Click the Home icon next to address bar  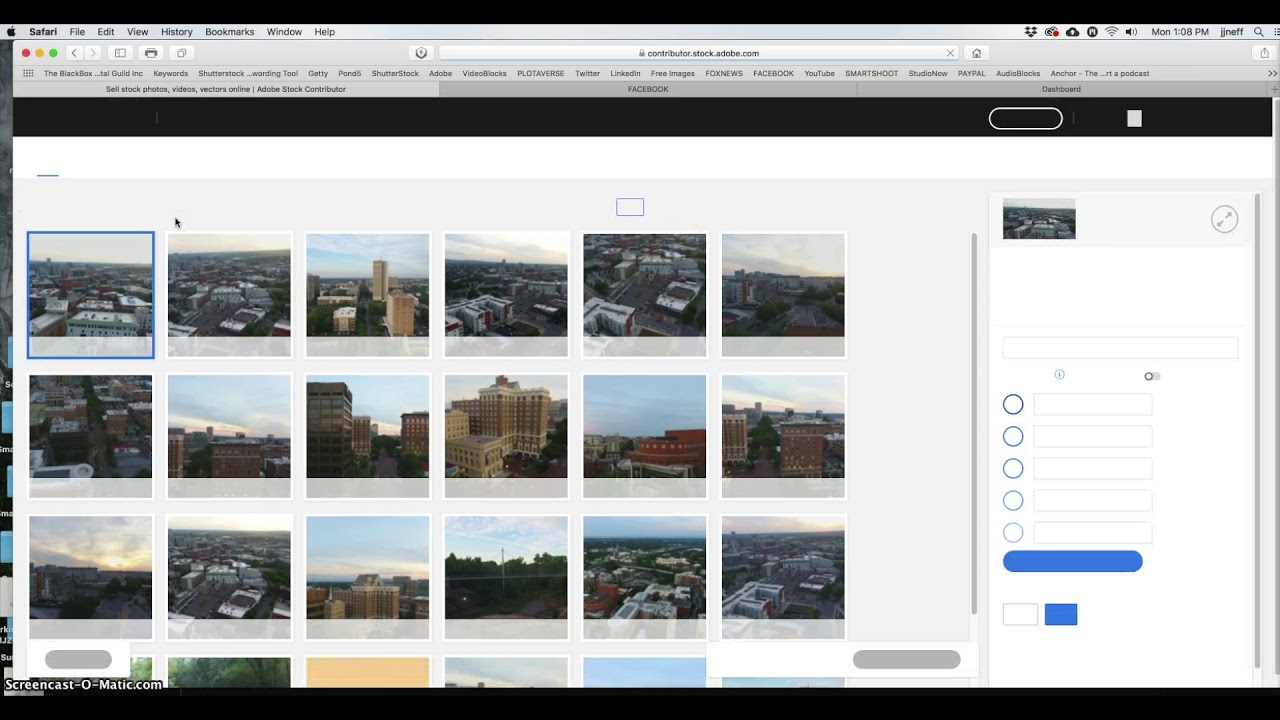(976, 53)
